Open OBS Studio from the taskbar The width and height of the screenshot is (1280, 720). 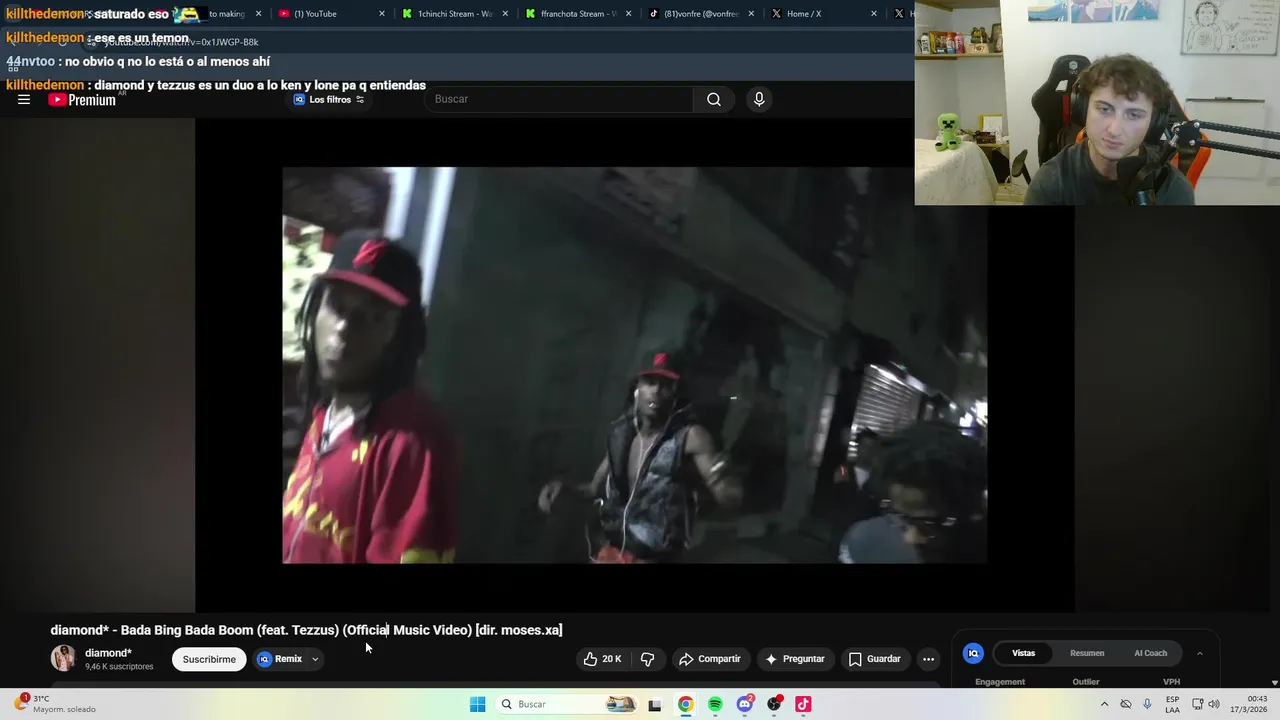pyautogui.click(x=774, y=704)
